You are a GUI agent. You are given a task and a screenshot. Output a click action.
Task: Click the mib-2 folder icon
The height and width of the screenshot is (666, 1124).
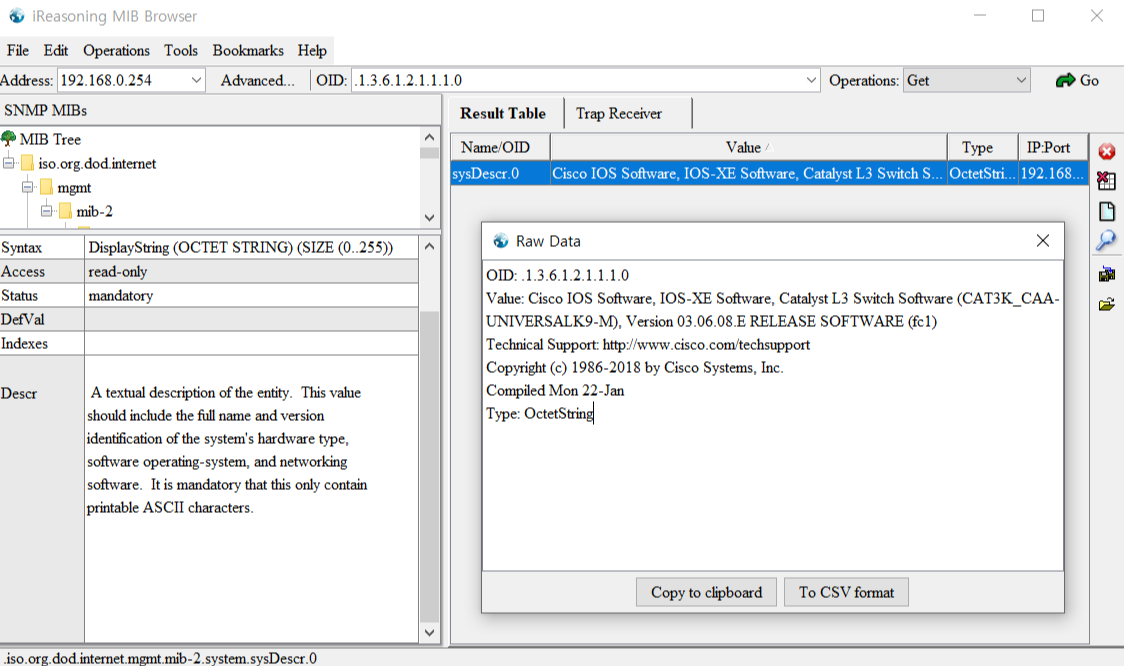[x=65, y=211]
